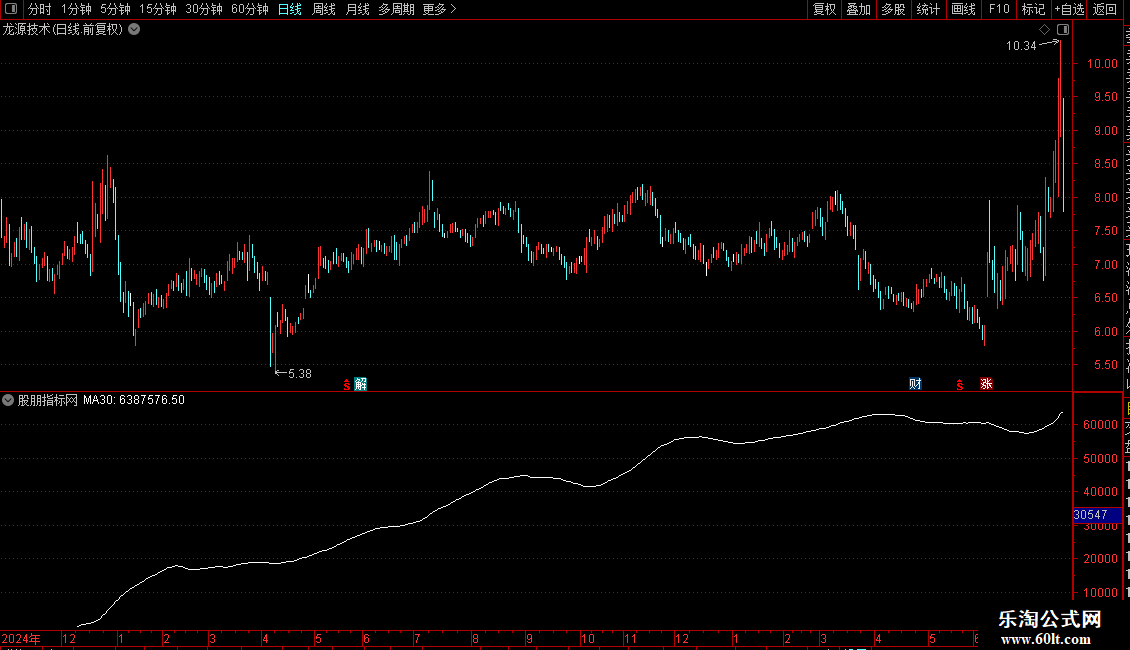The width and height of the screenshot is (1130, 650).
Task: Click the 2024年 label on time axis
Action: [21, 638]
